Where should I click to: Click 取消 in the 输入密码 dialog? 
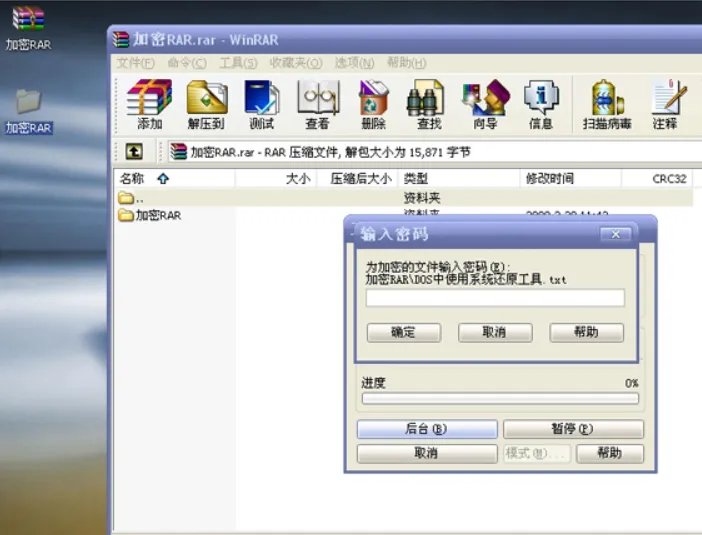click(x=495, y=333)
